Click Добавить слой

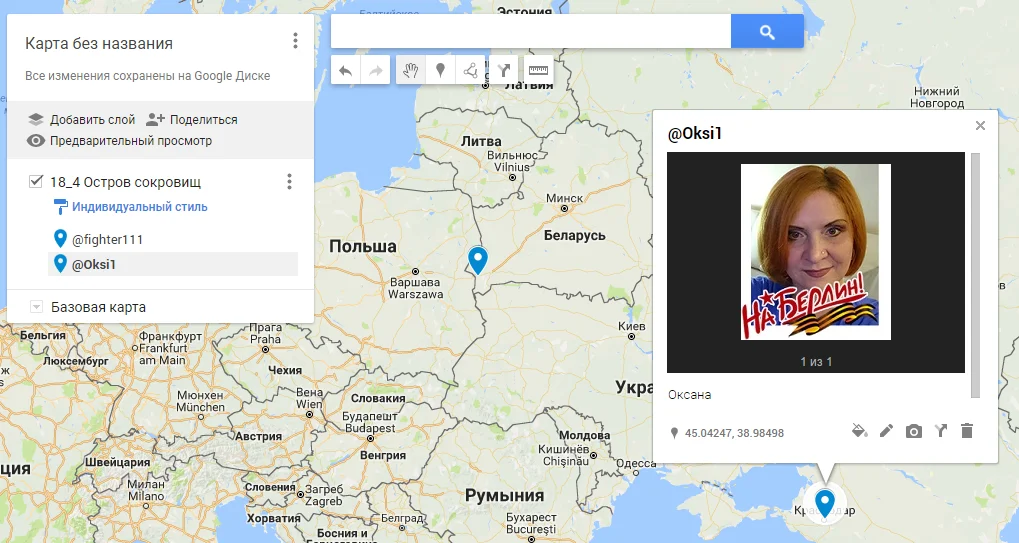[x=92, y=120]
